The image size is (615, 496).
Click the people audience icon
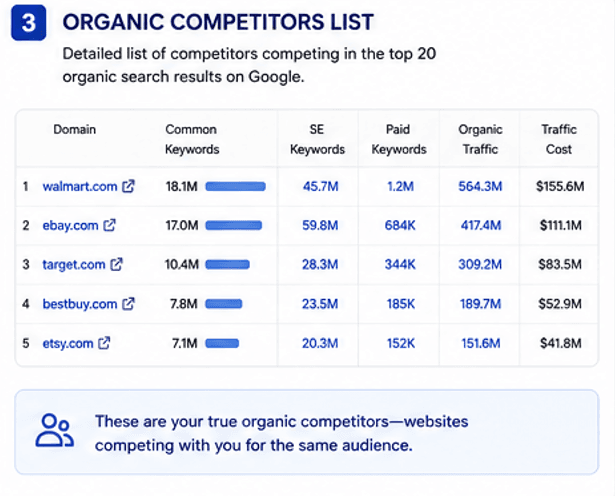pyautogui.click(x=55, y=431)
